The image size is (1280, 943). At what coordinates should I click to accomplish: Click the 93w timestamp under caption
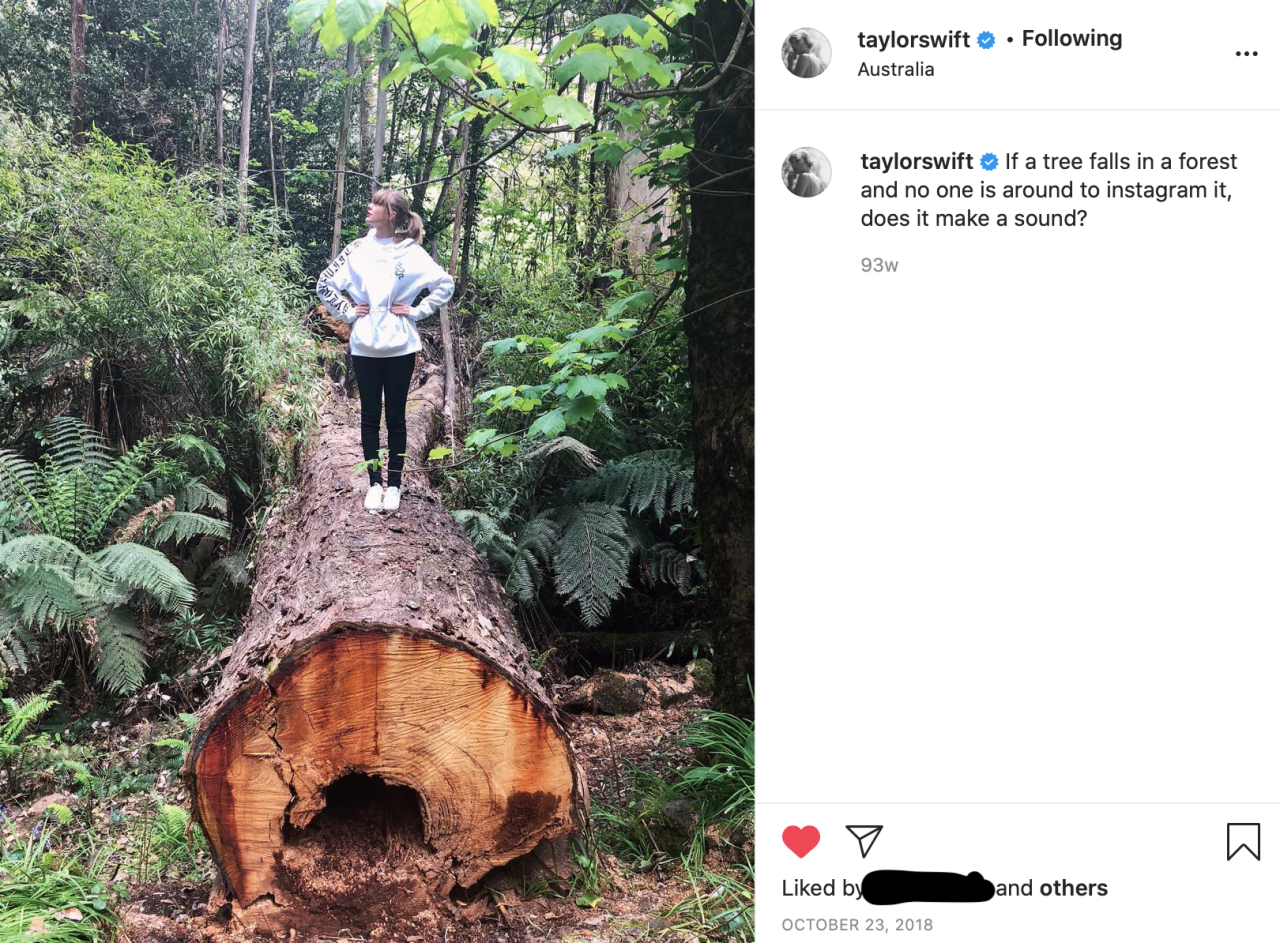pos(879,265)
